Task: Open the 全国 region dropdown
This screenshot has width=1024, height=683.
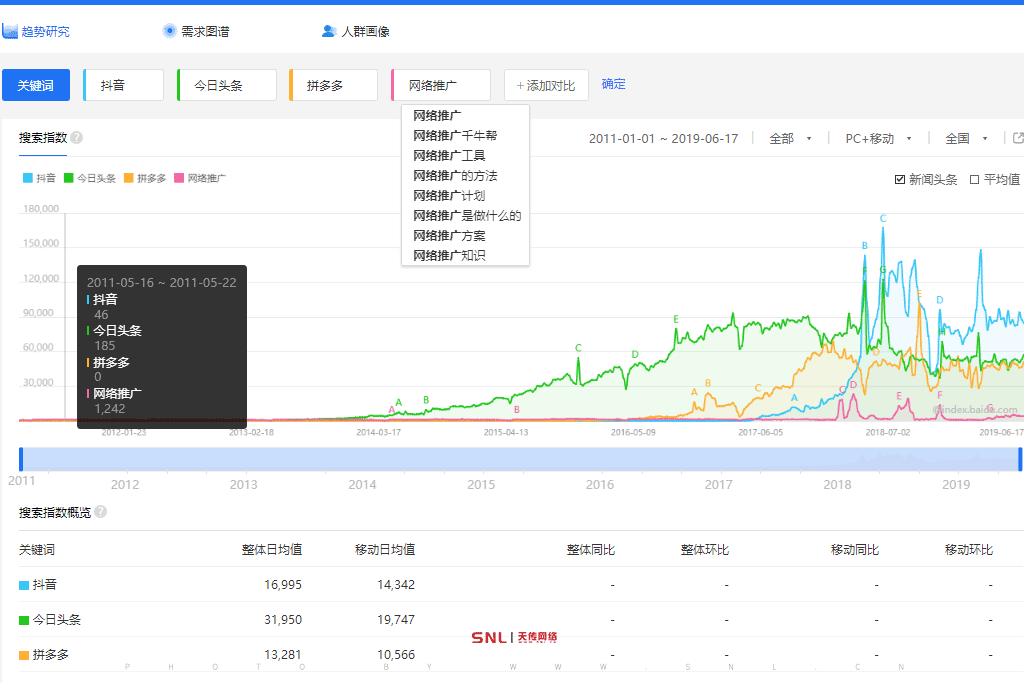Action: pyautogui.click(x=966, y=138)
